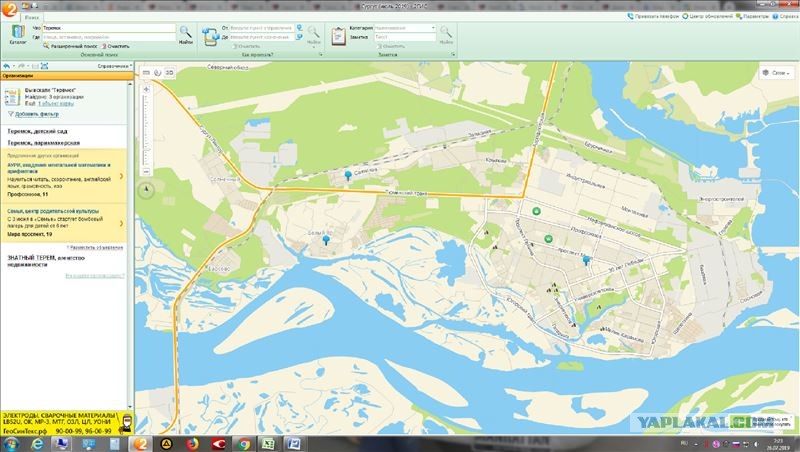Open the 2GIS main menu orb
This screenshot has width=800, height=452.
click(x=9, y=8)
